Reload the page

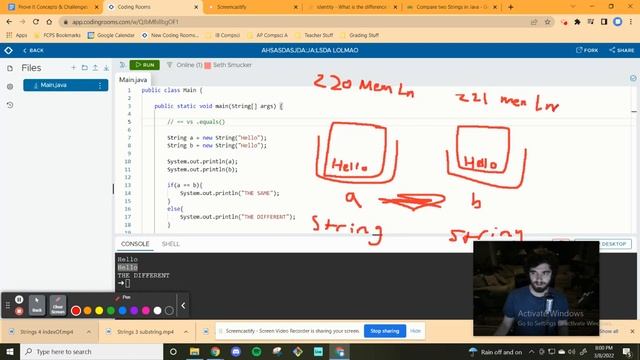36,22
